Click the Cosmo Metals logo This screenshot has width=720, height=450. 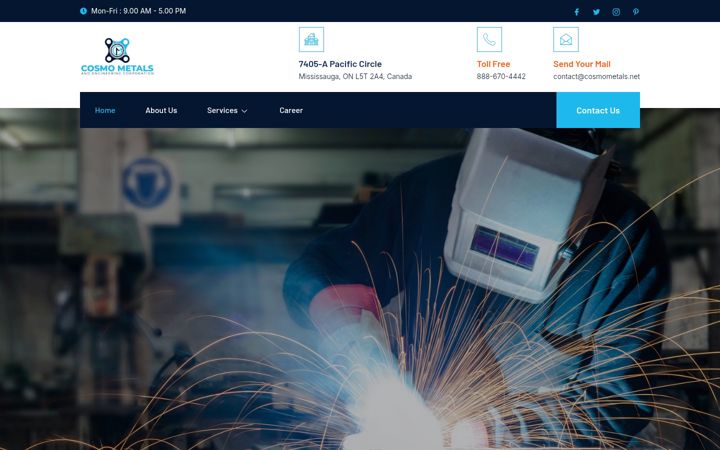117,56
